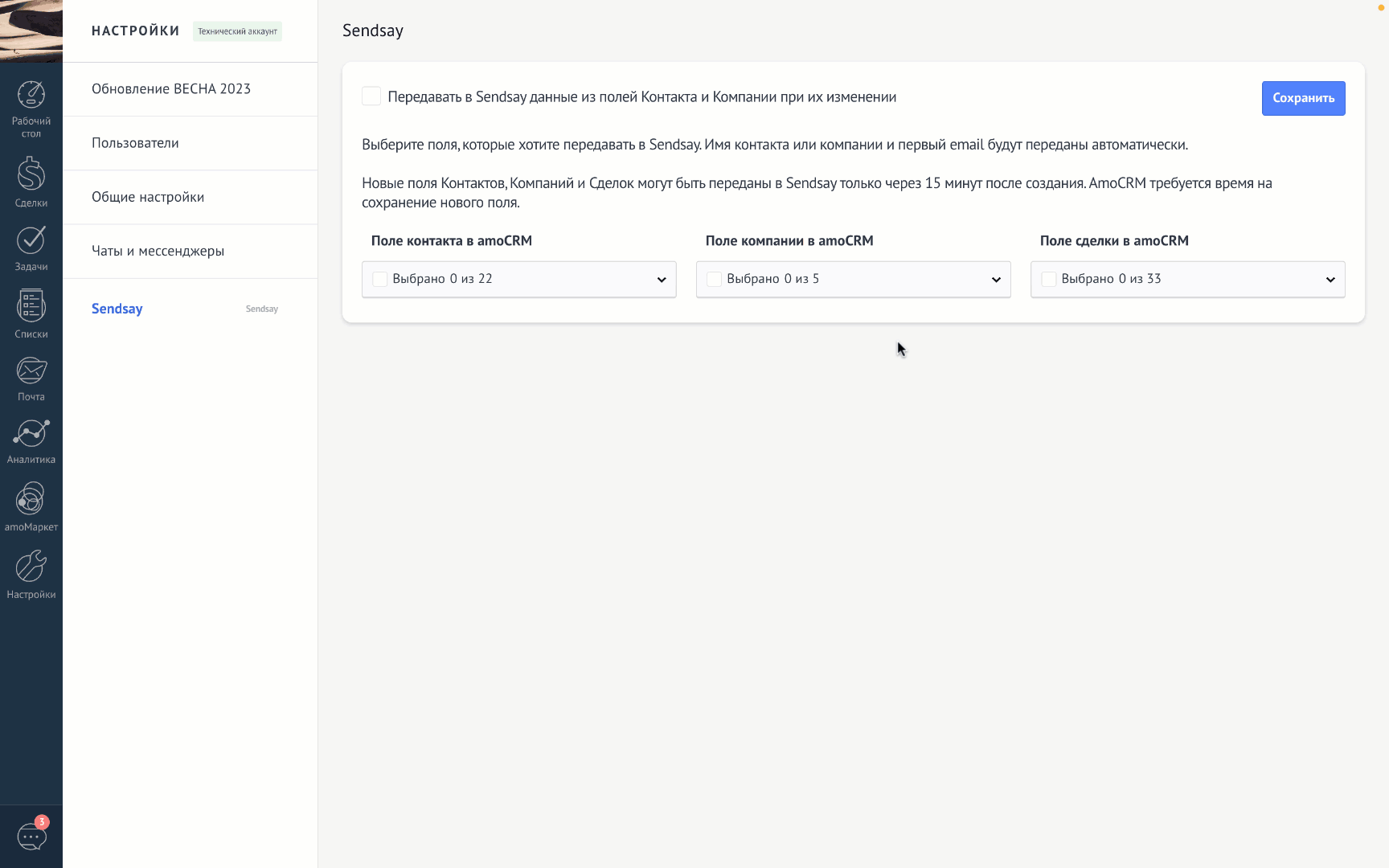Screen dimensions: 1389x868
Task: Expand the Поле контакта в amoCRM dropdown
Action: [661, 280]
